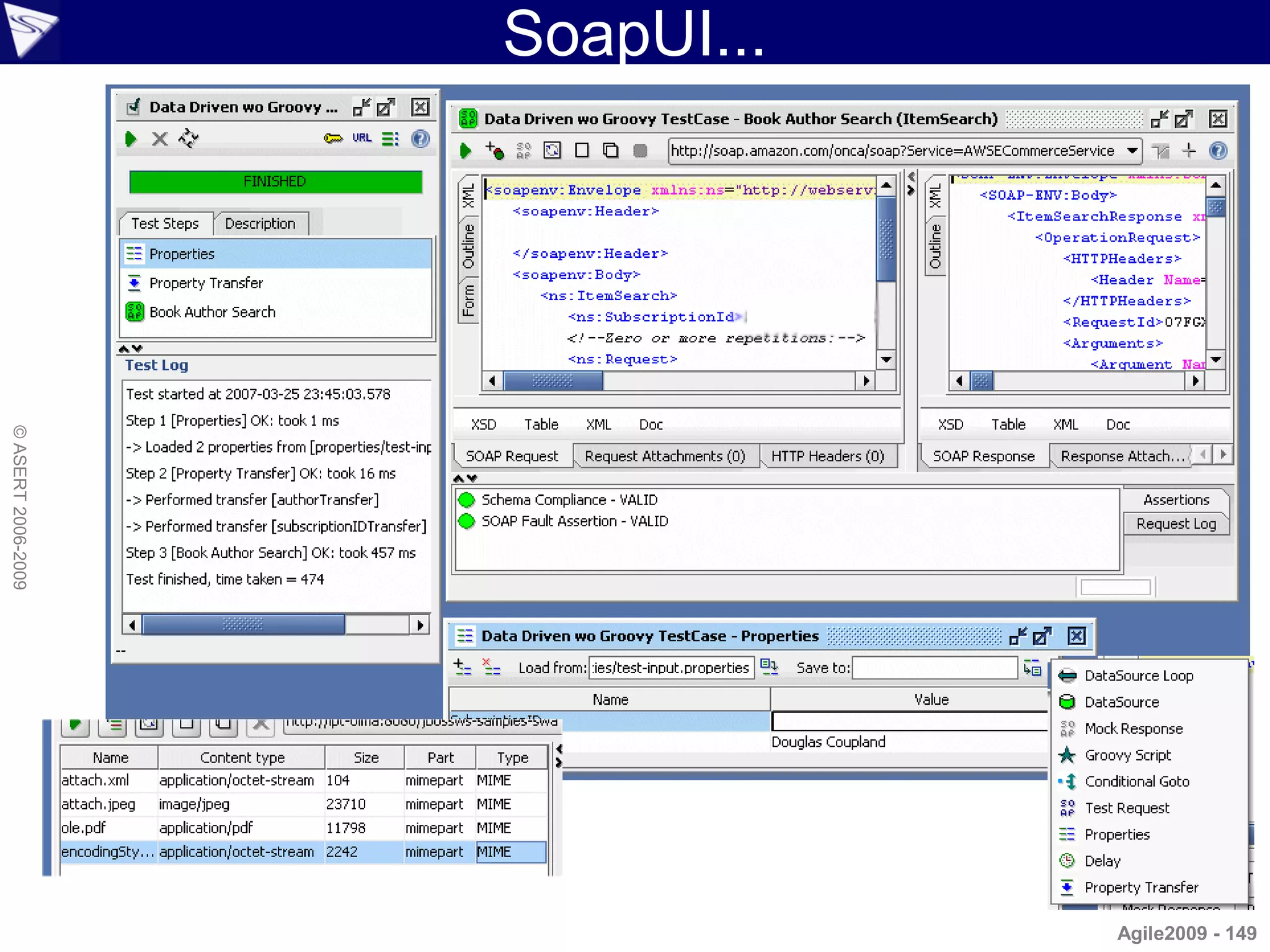Switch to Test Steps tab
This screenshot has width=1270, height=952.
click(165, 223)
